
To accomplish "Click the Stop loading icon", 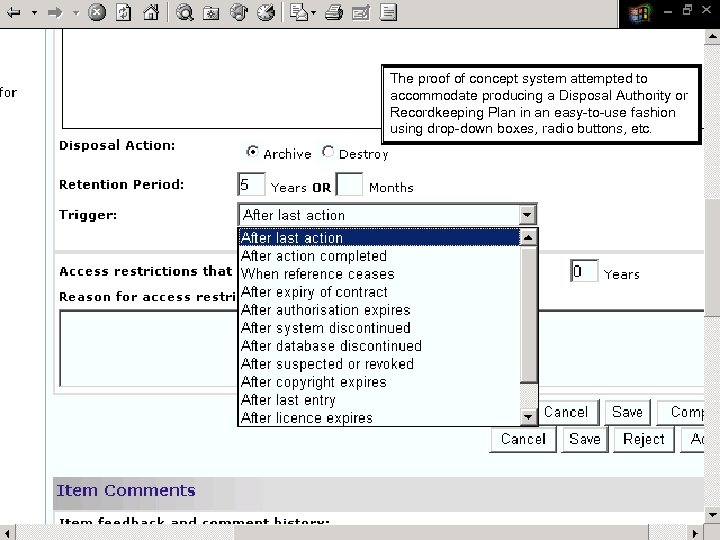I will point(96,12).
